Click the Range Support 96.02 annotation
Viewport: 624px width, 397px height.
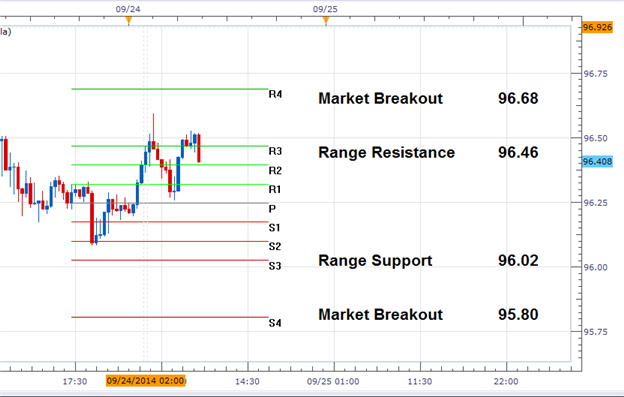[428, 261]
